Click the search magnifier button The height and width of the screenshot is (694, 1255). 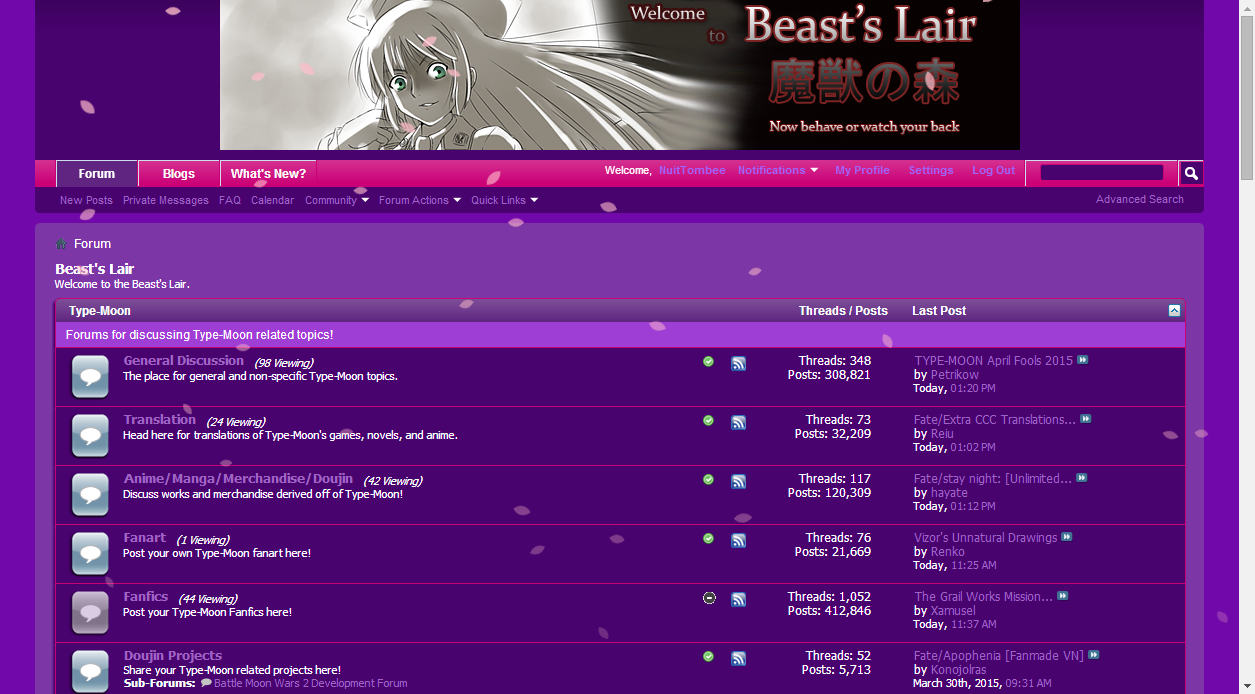click(1191, 173)
